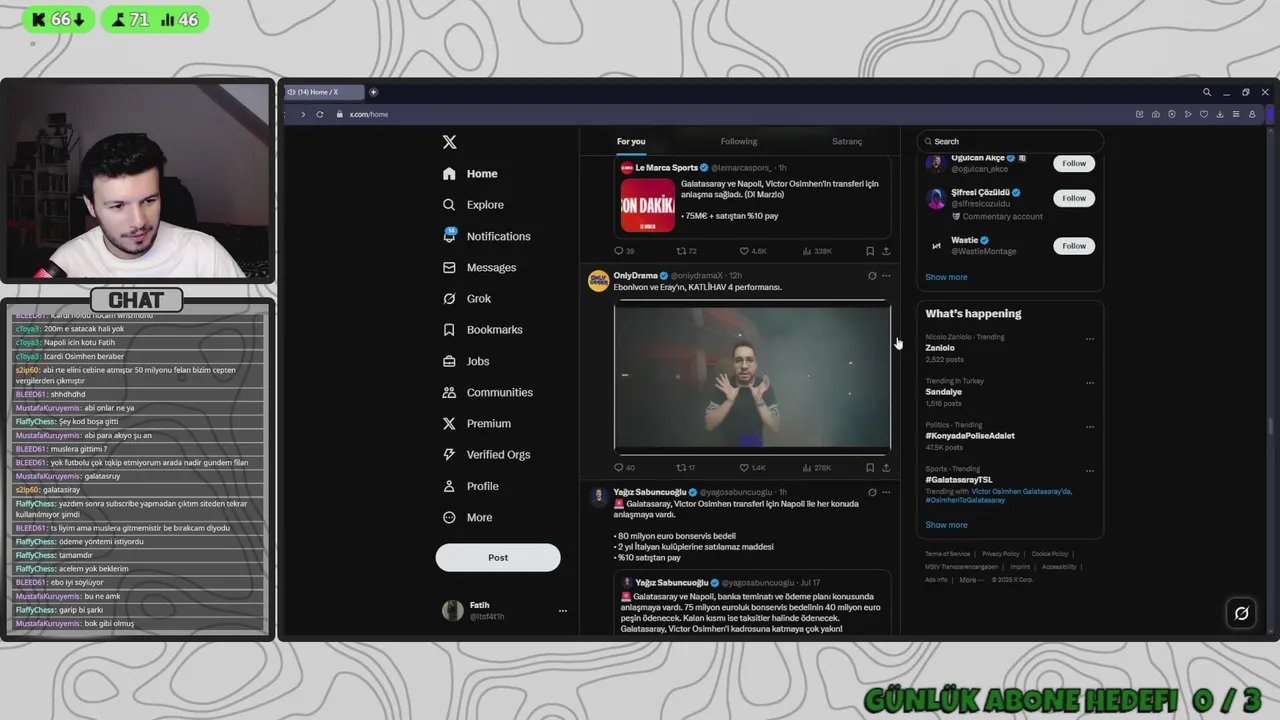Open Premium in the X sidebar
The height and width of the screenshot is (720, 1280).
point(476,423)
